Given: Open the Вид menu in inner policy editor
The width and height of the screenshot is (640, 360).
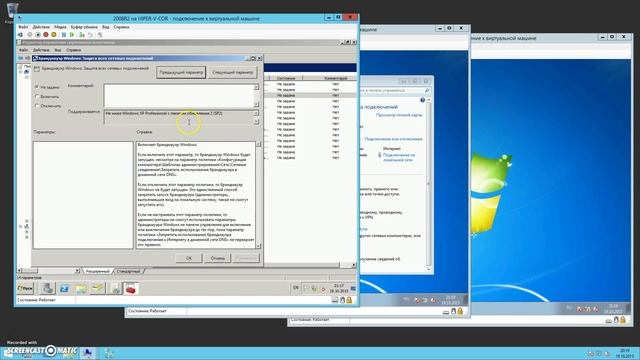Looking at the screenshot, I should (x=58, y=50).
